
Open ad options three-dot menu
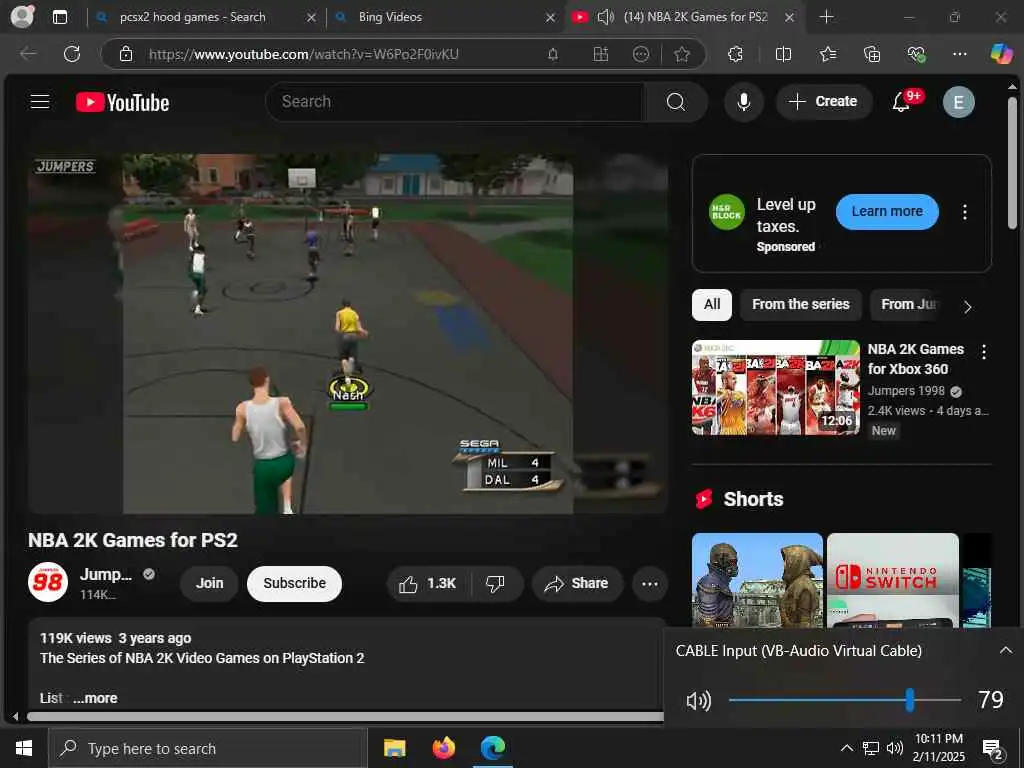click(965, 212)
